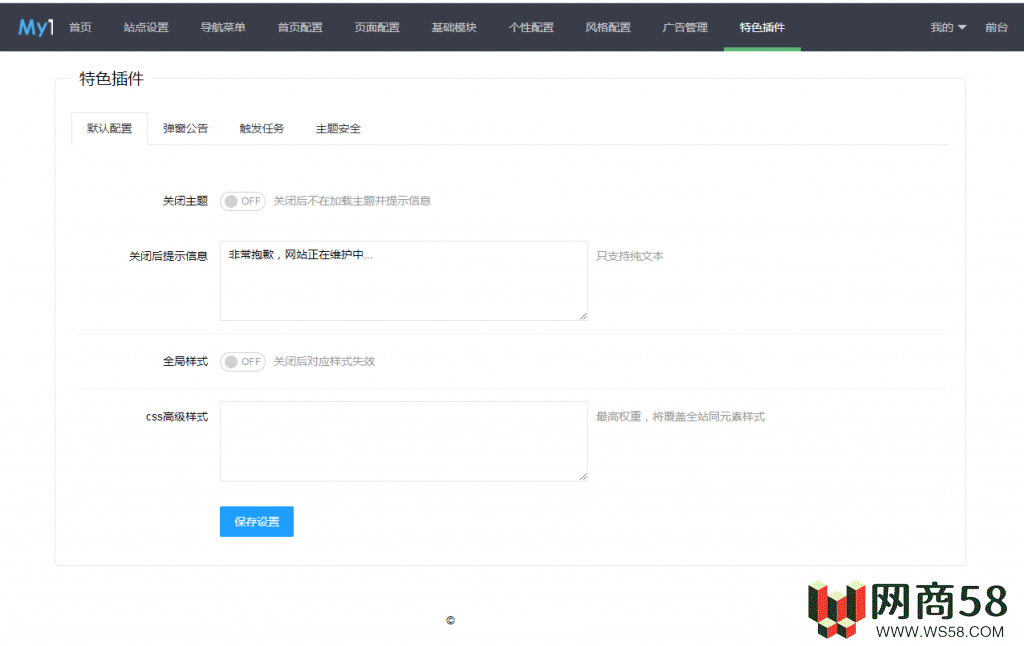Click the 关闭后对应样式失效 hint text
This screenshot has height=646, width=1024.
pos(324,361)
